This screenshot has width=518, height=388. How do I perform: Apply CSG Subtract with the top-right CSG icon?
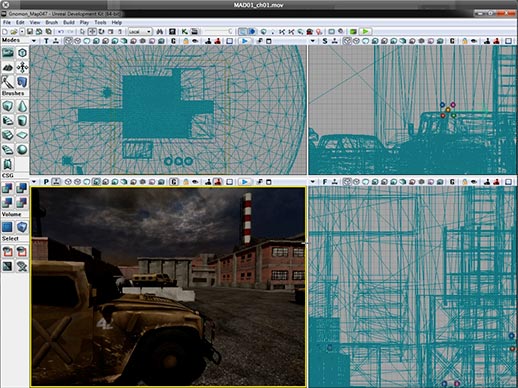(22, 188)
